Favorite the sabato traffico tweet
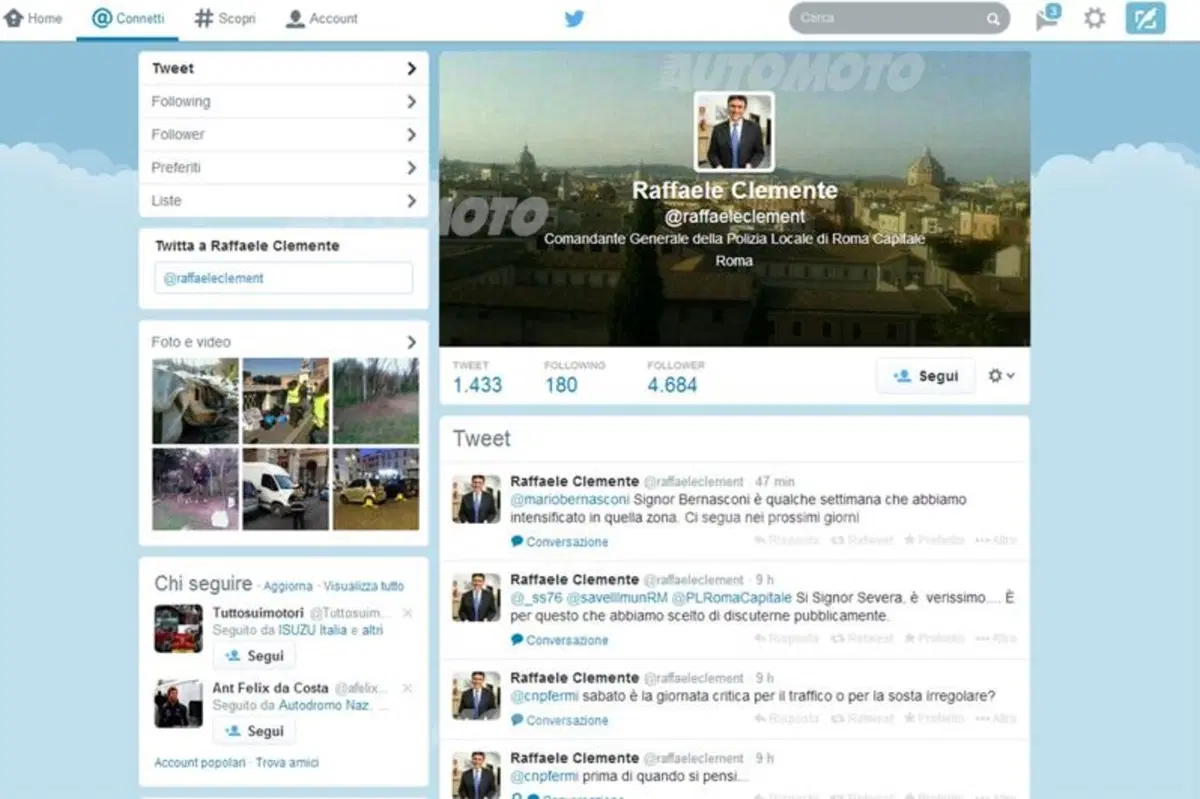This screenshot has height=799, width=1200. pyautogui.click(x=934, y=718)
